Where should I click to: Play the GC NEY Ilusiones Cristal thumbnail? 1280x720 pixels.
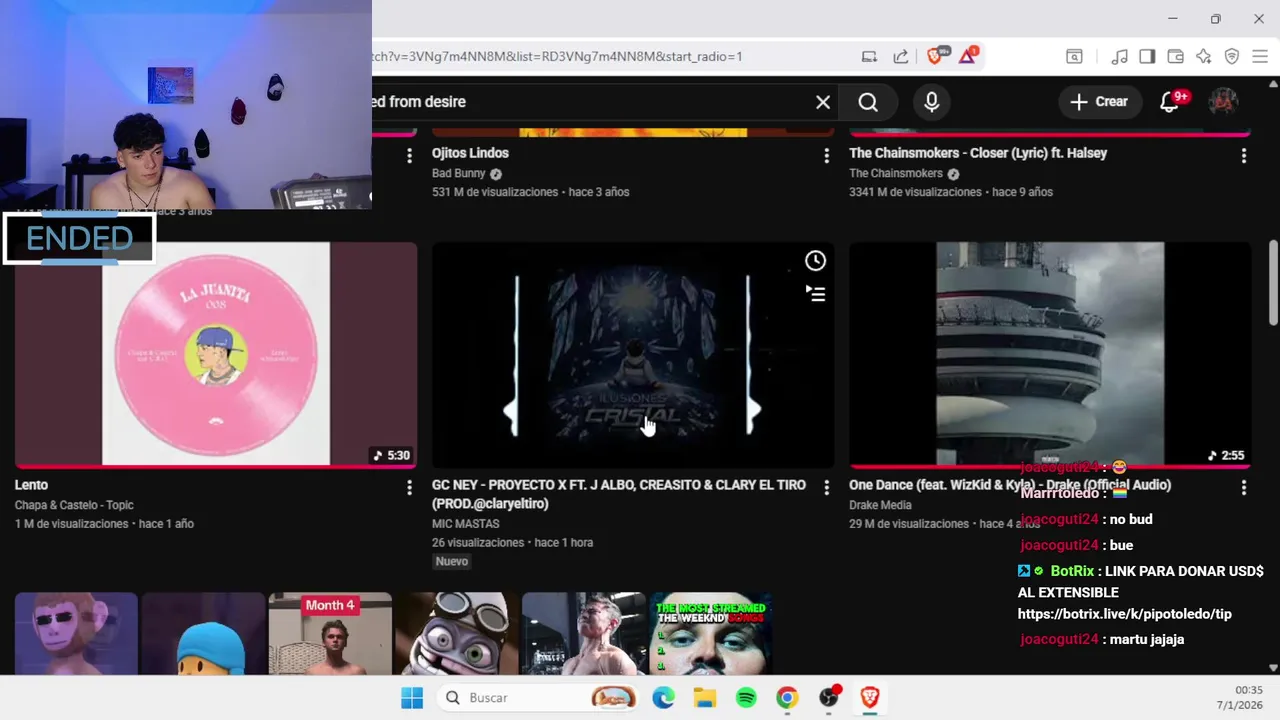(x=633, y=354)
